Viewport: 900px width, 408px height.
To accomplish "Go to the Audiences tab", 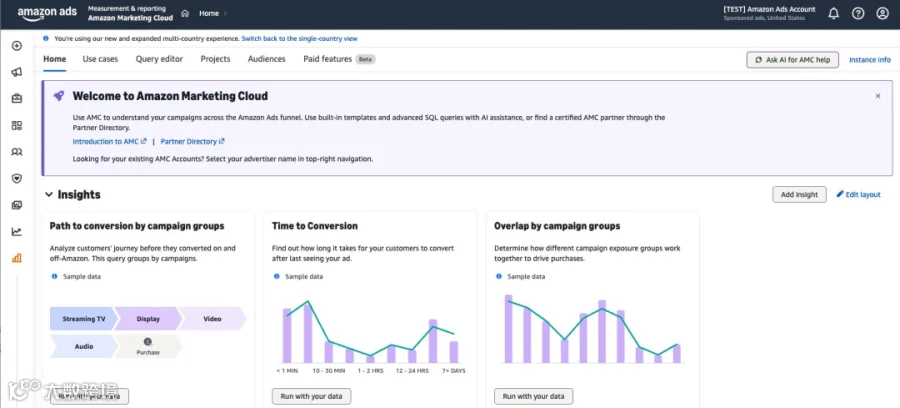I will click(x=266, y=59).
